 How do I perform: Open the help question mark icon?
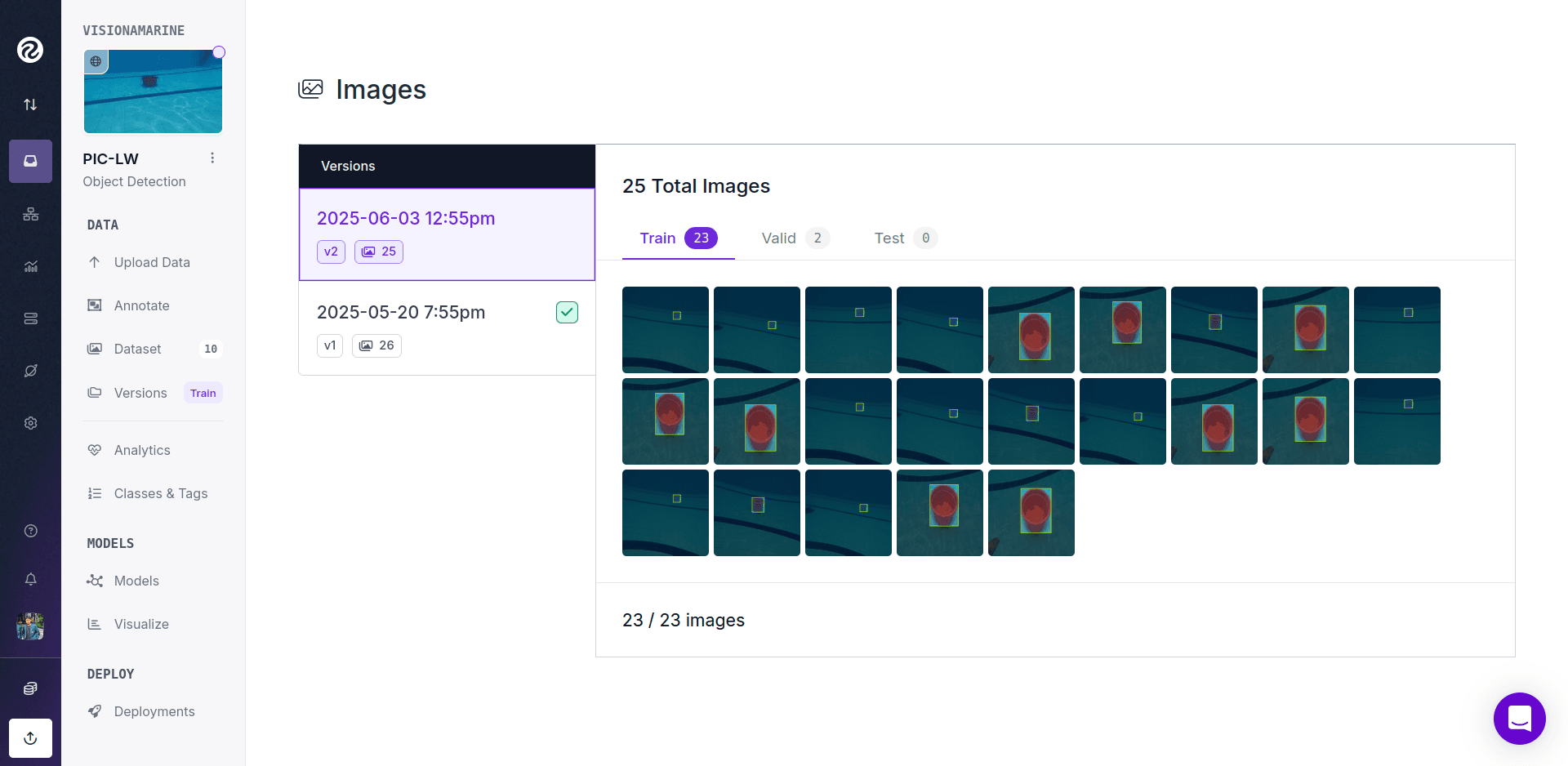30,531
